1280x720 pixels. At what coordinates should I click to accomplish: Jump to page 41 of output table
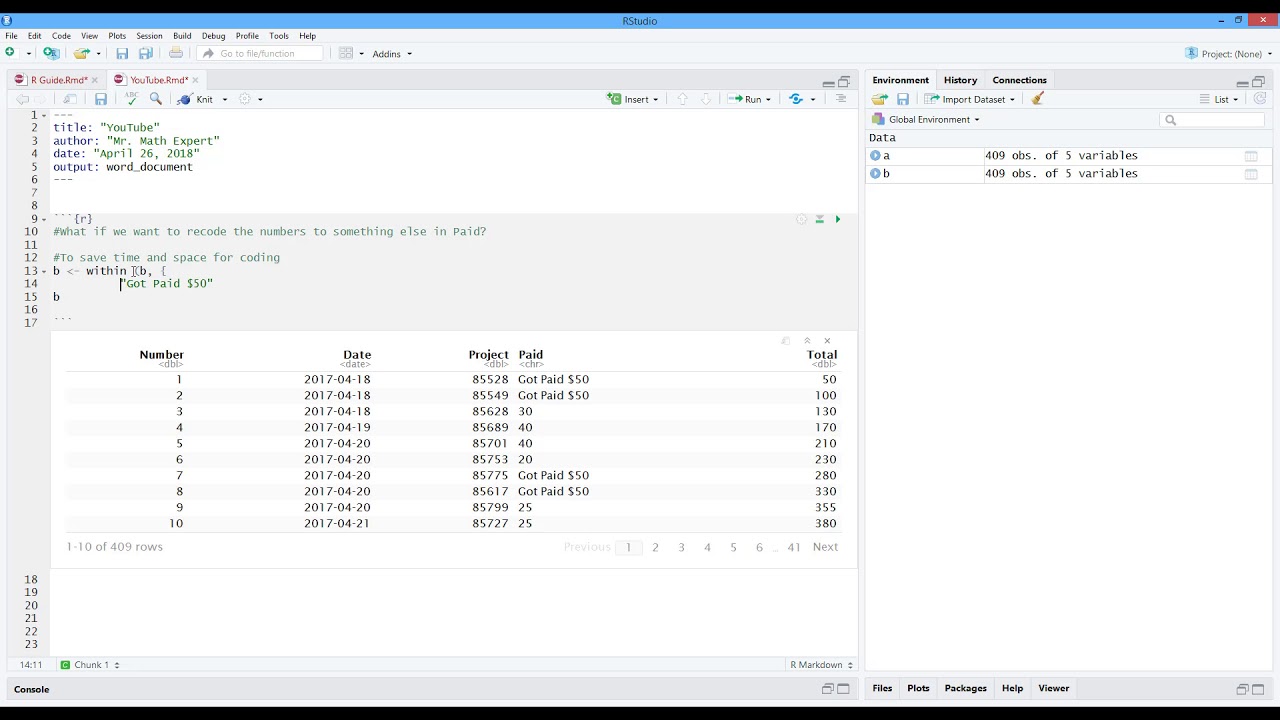[793, 547]
